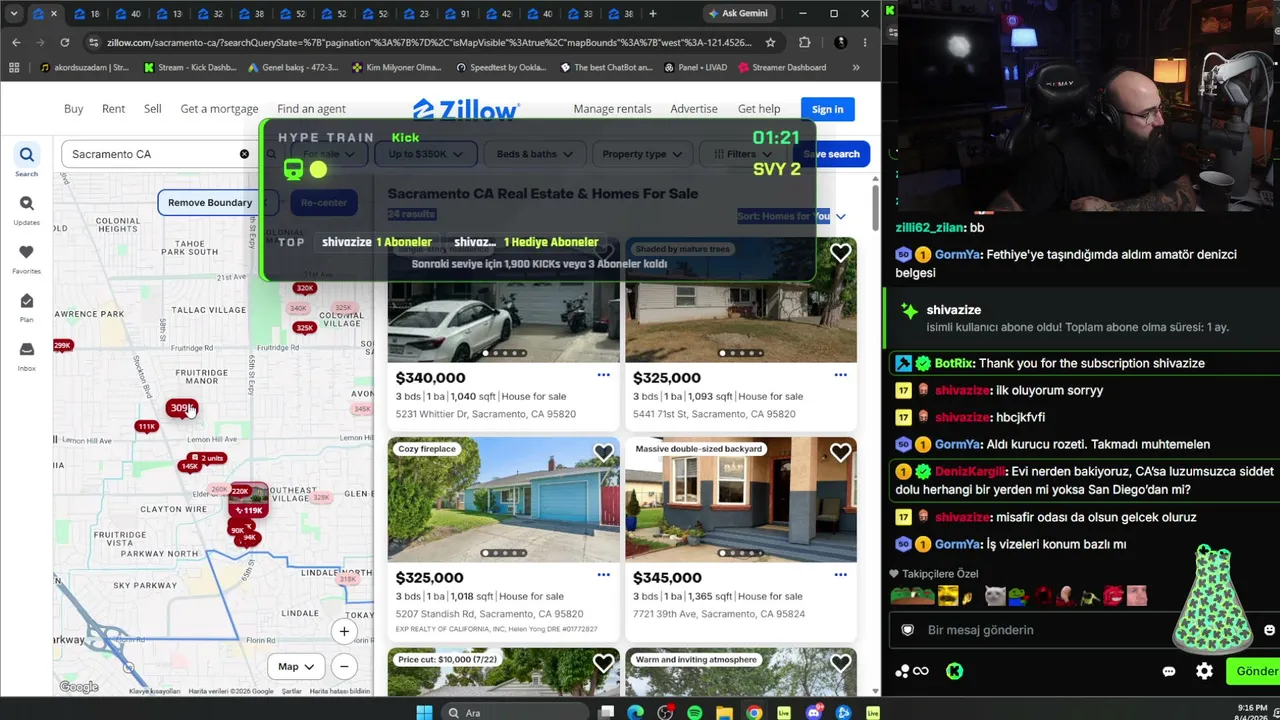This screenshot has height=720, width=1280.
Task: Open a new Chrome tab
Action: [x=653, y=14]
